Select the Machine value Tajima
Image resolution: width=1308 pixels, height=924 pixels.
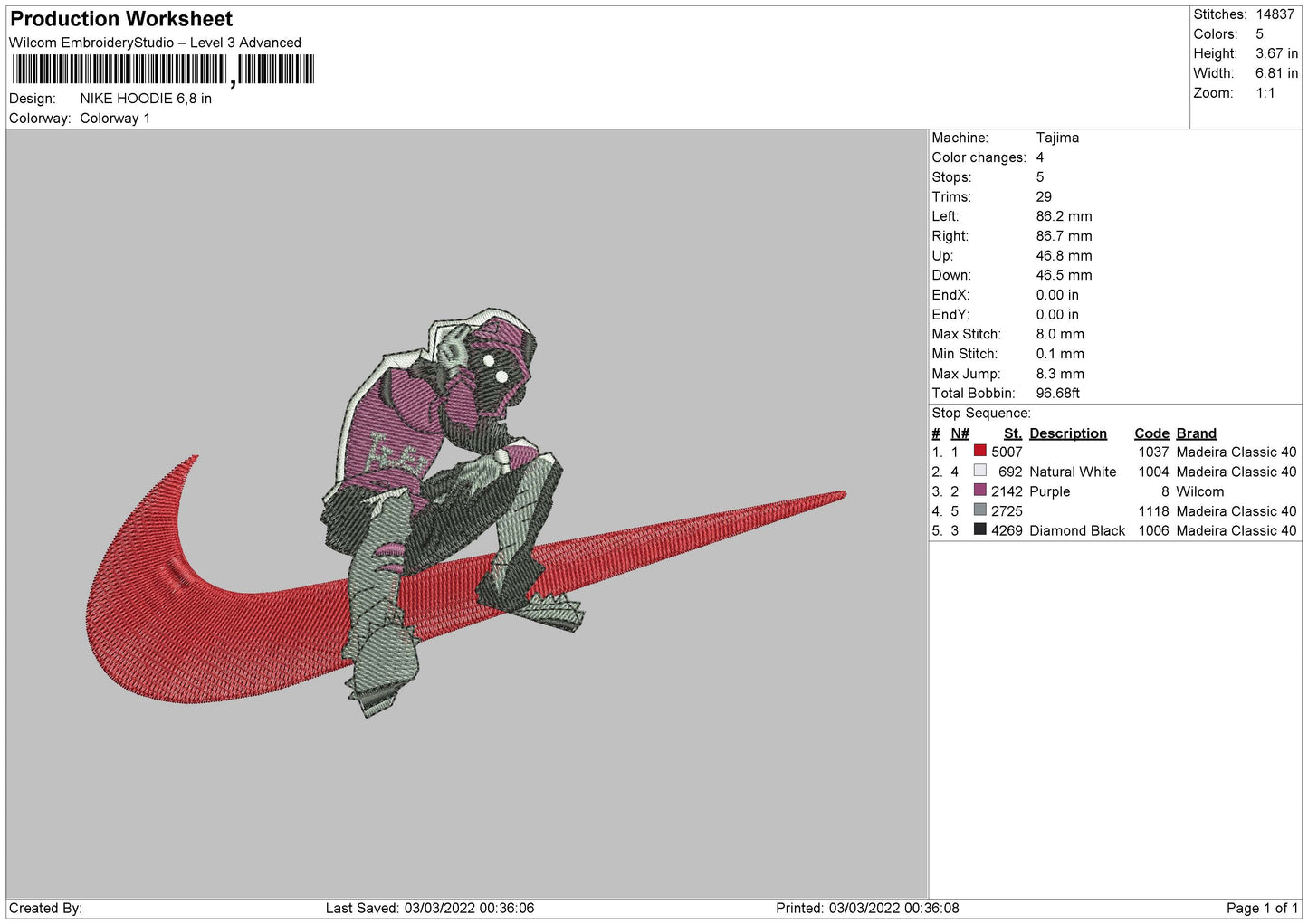click(1057, 138)
